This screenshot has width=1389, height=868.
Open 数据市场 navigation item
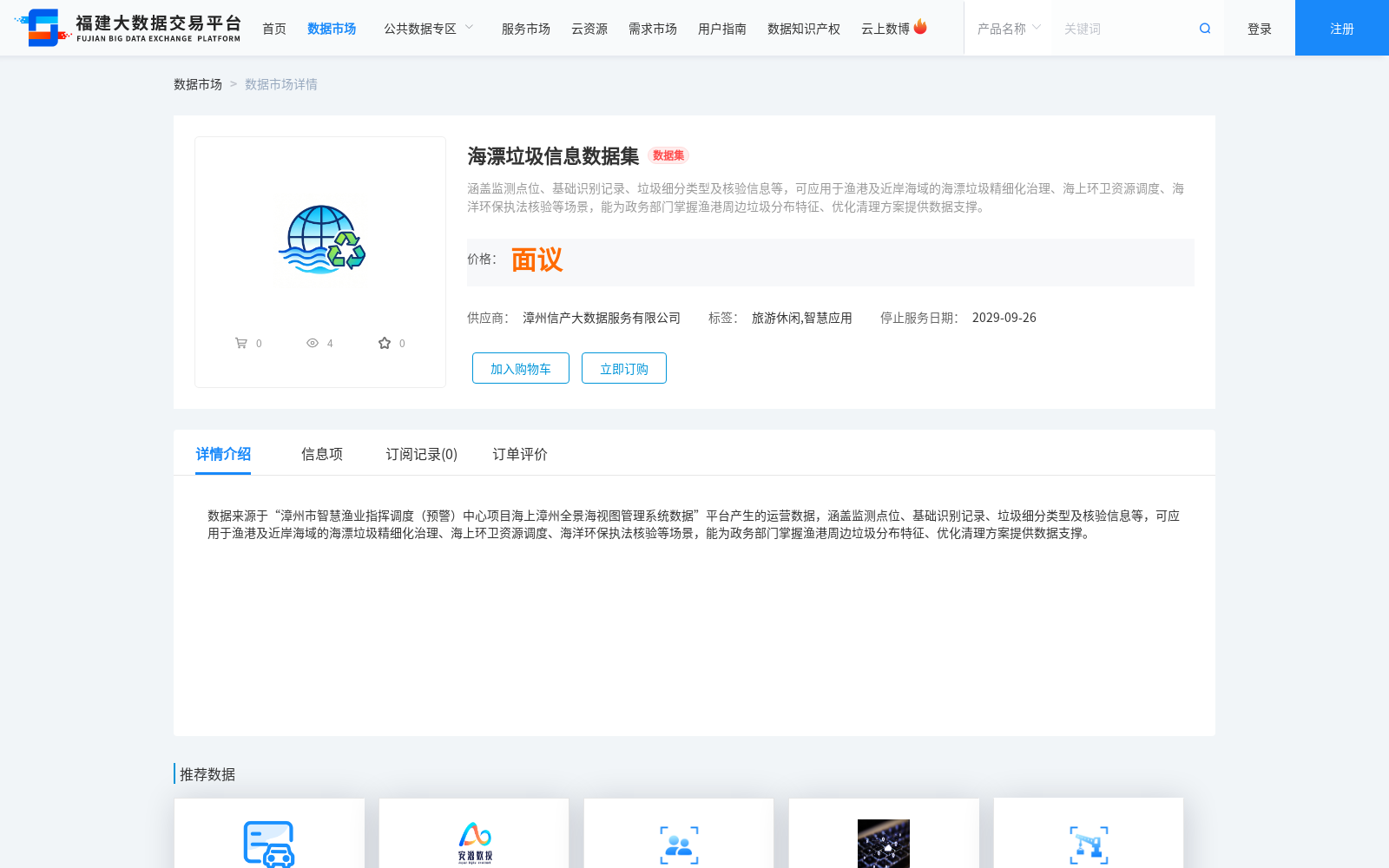coord(332,29)
